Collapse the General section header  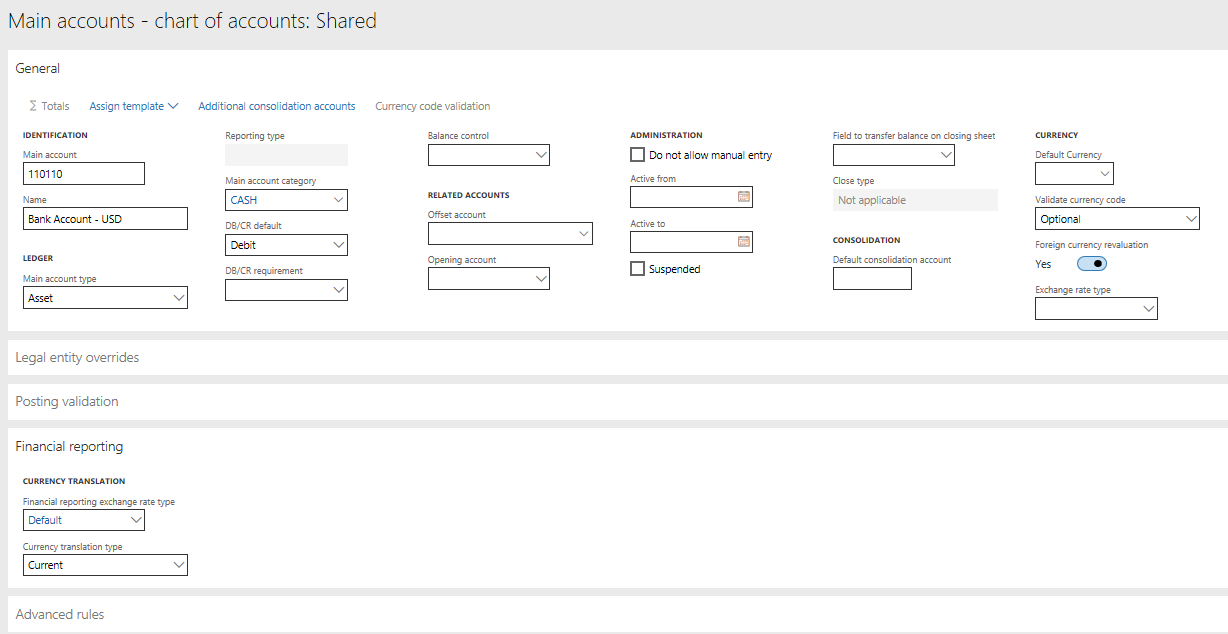point(38,69)
